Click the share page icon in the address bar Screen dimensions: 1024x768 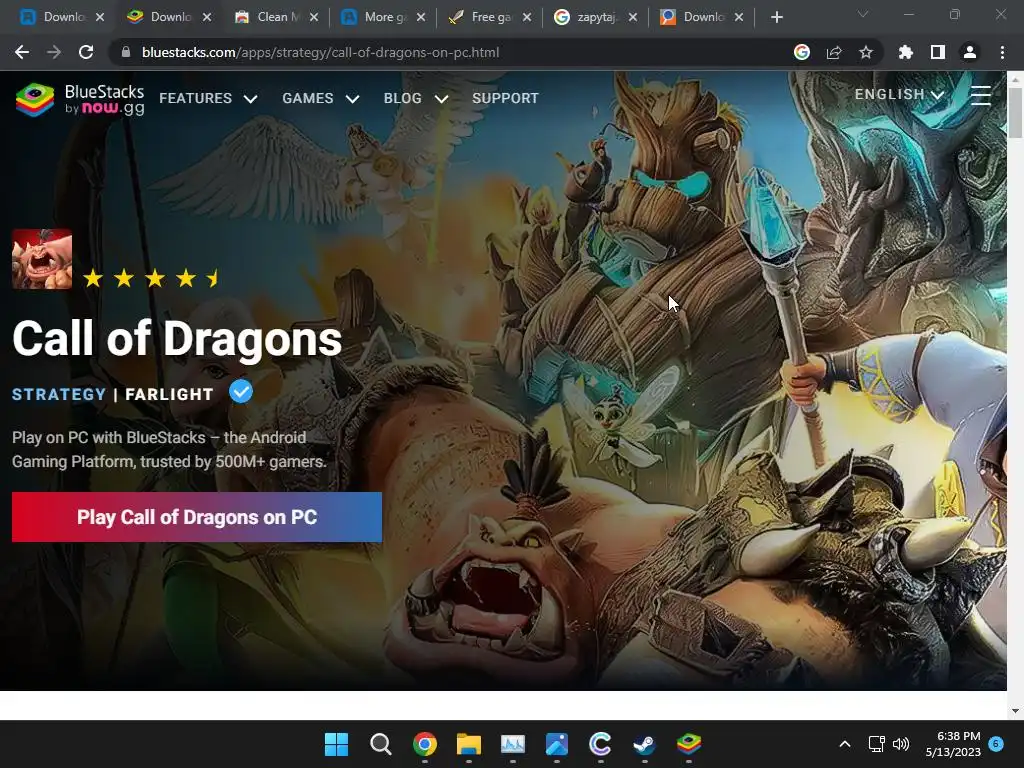coord(834,52)
